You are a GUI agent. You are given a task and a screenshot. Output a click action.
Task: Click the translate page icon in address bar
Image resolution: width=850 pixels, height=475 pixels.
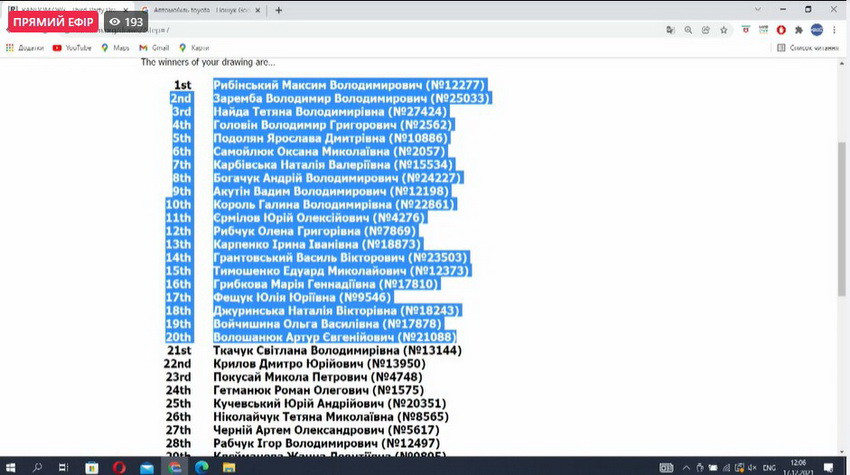670,30
